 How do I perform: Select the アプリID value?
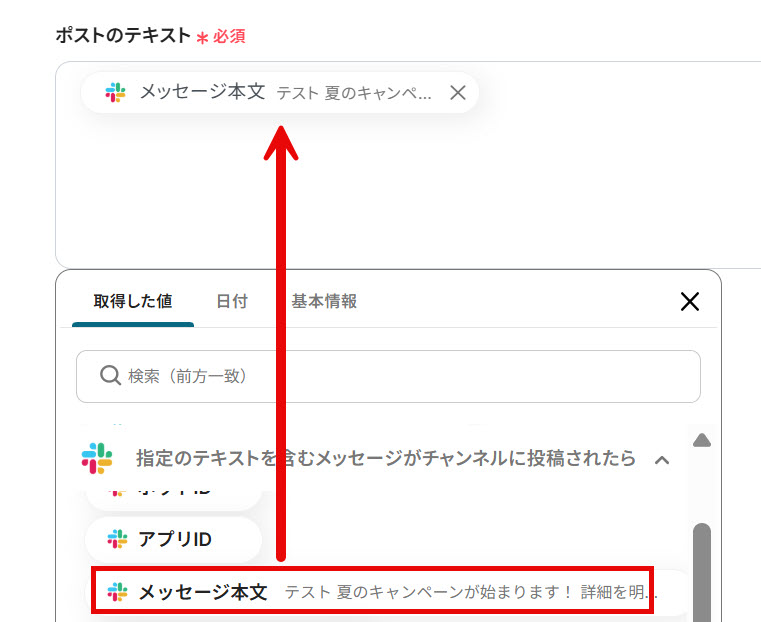(x=174, y=539)
